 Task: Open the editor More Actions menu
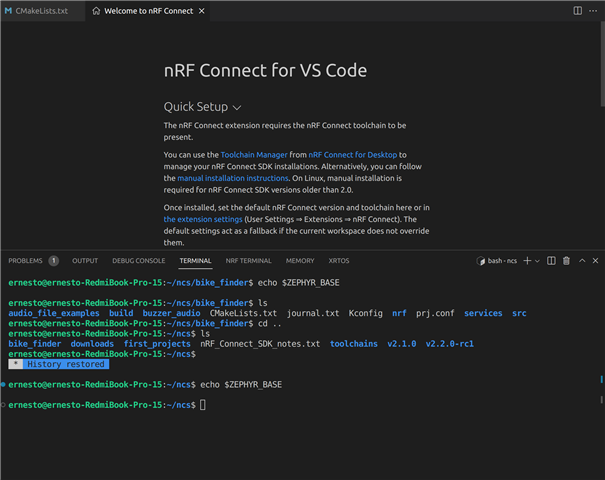tap(593, 11)
